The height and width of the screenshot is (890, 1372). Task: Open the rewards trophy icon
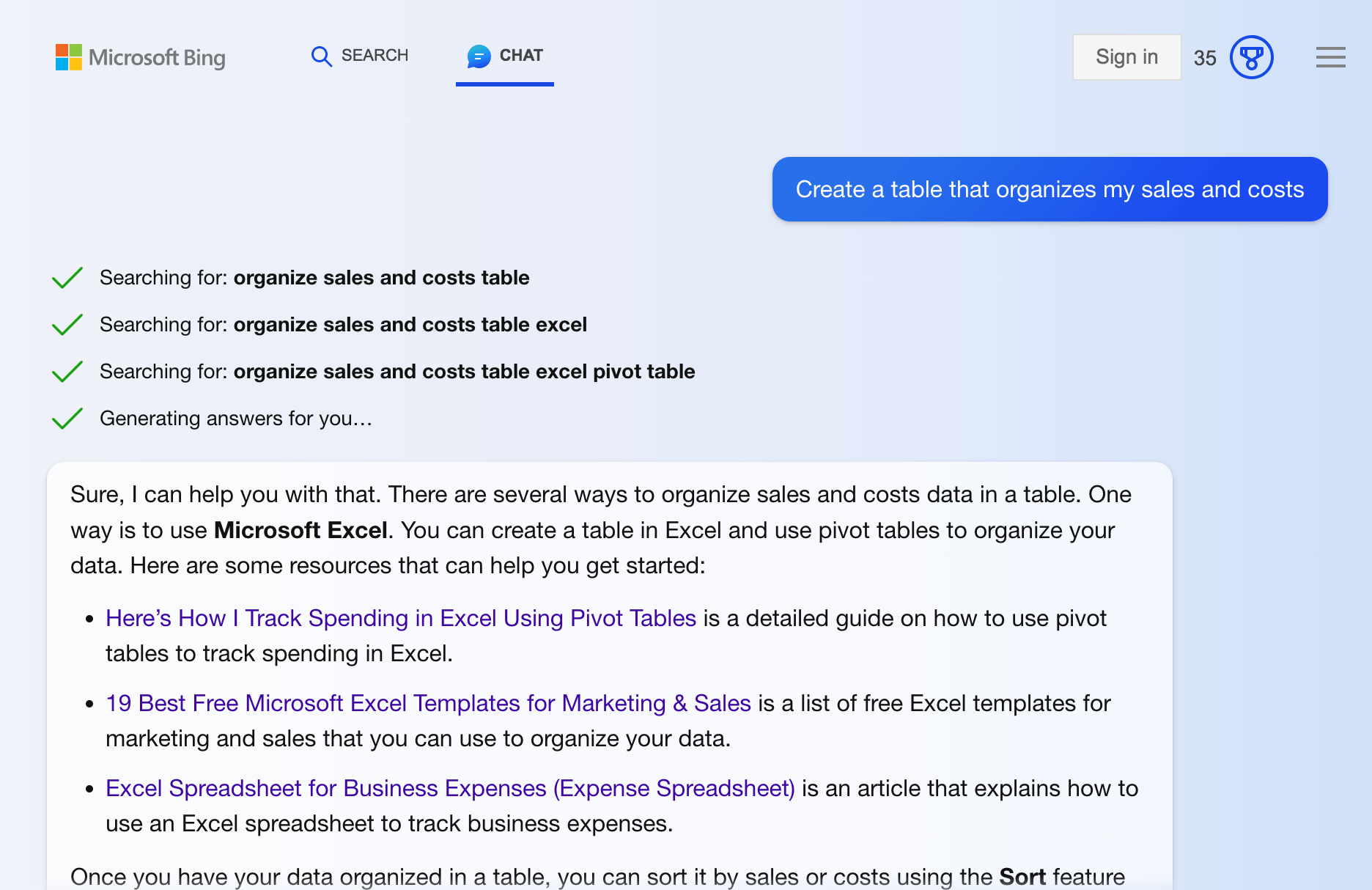pos(1251,57)
